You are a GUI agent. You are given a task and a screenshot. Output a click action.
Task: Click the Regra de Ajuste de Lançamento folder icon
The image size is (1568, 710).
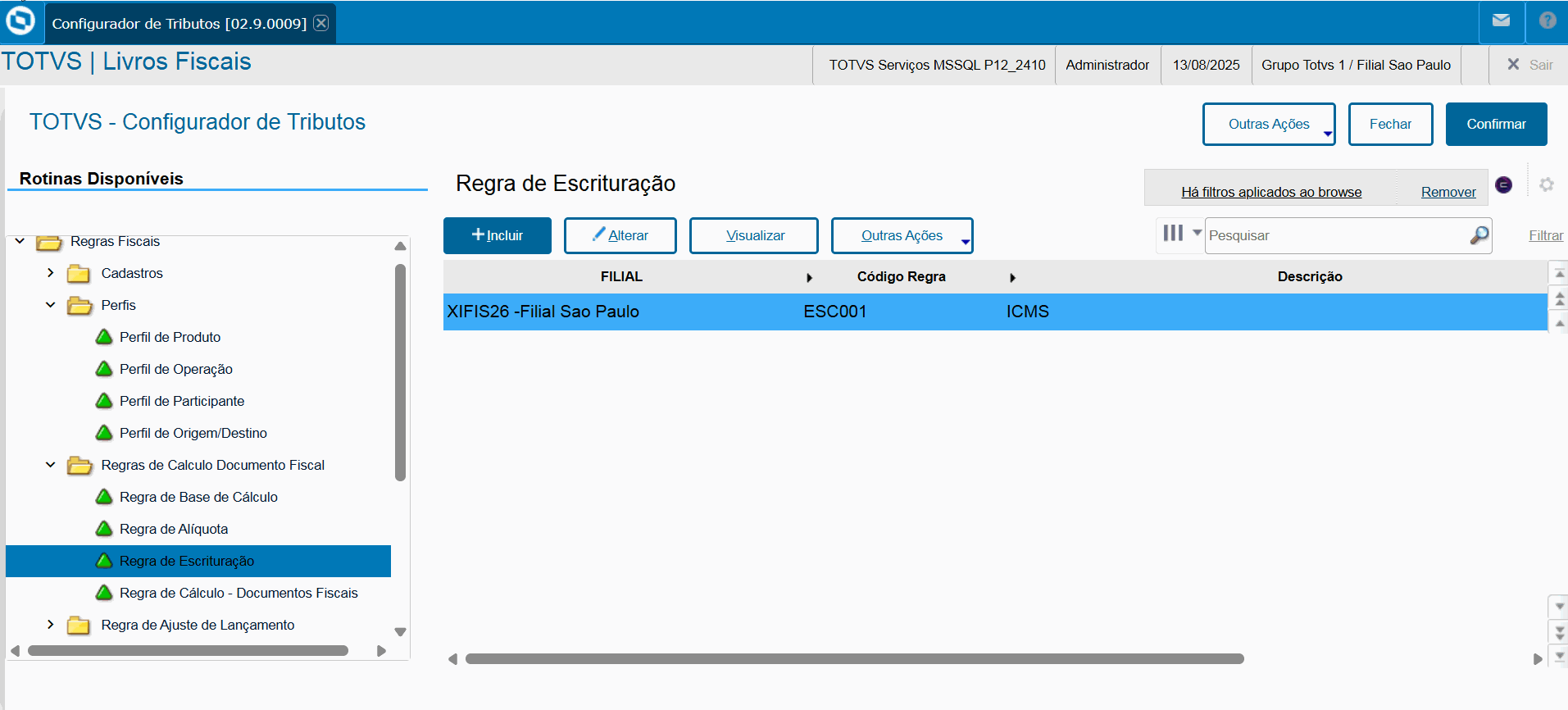(79, 625)
